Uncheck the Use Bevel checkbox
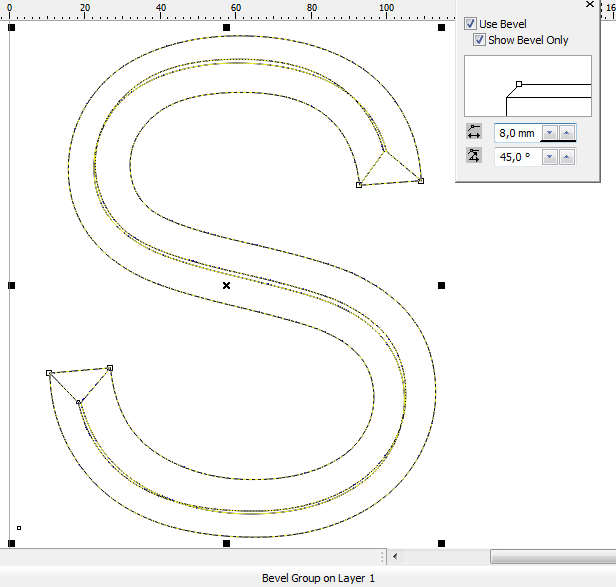The width and height of the screenshot is (616, 587). [x=470, y=24]
